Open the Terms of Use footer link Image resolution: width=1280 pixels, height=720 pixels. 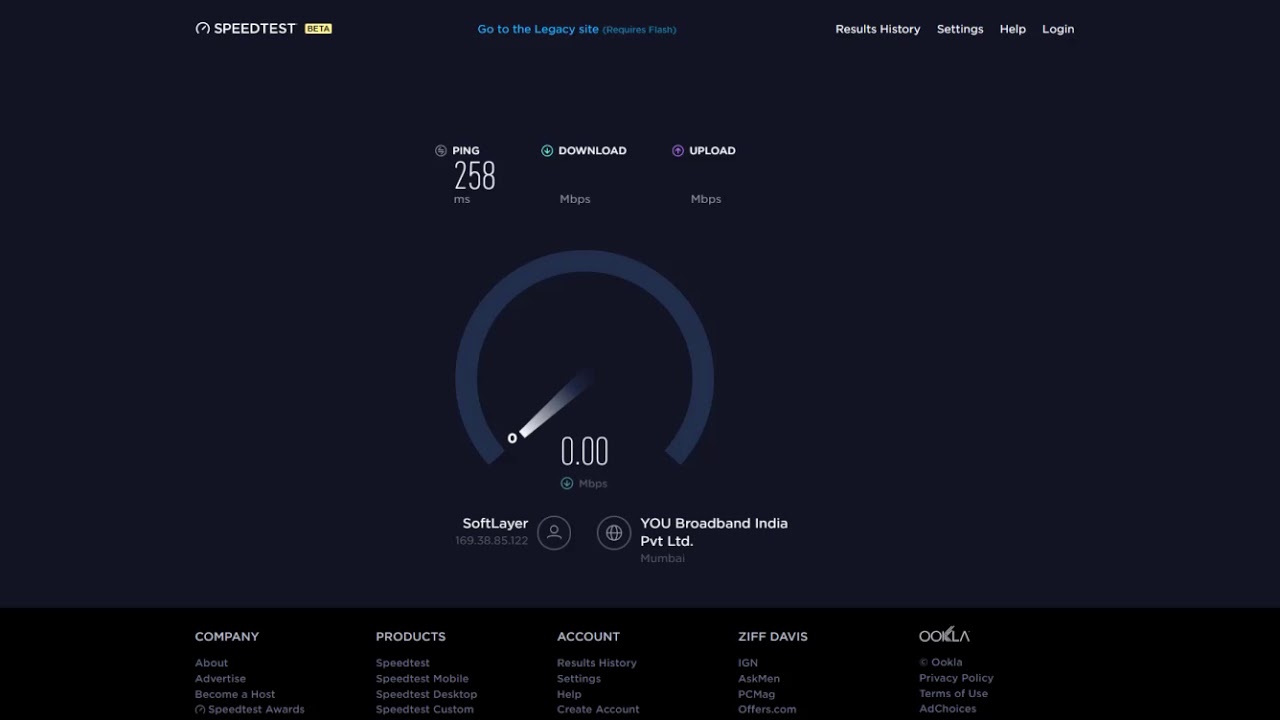point(953,693)
